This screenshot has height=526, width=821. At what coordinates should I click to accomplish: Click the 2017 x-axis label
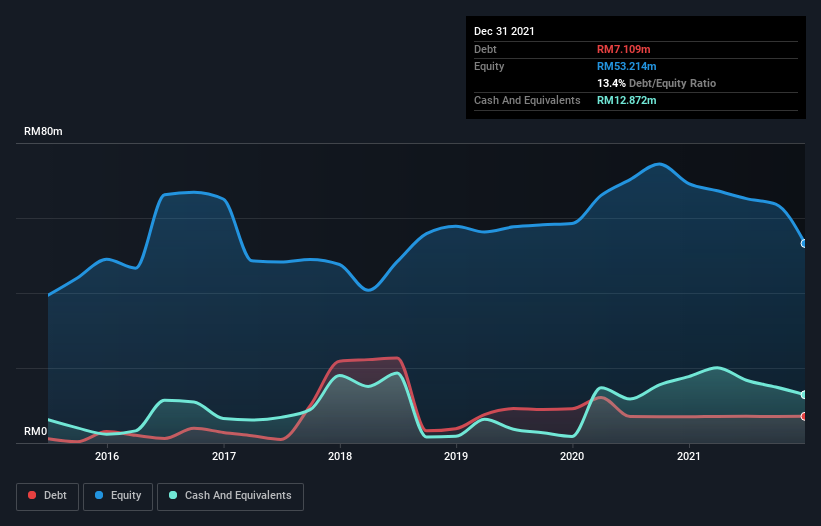pos(224,456)
